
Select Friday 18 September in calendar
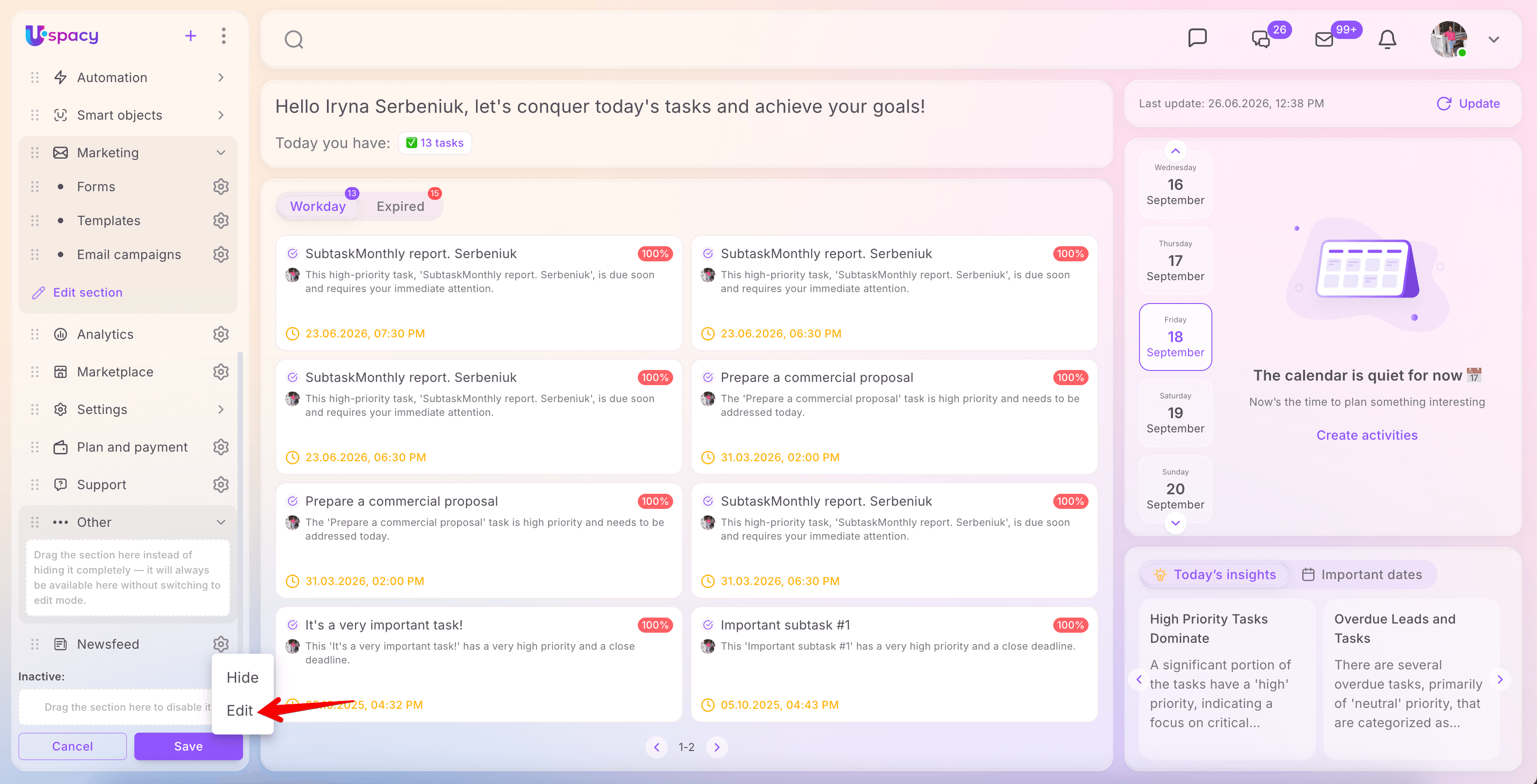coord(1175,337)
